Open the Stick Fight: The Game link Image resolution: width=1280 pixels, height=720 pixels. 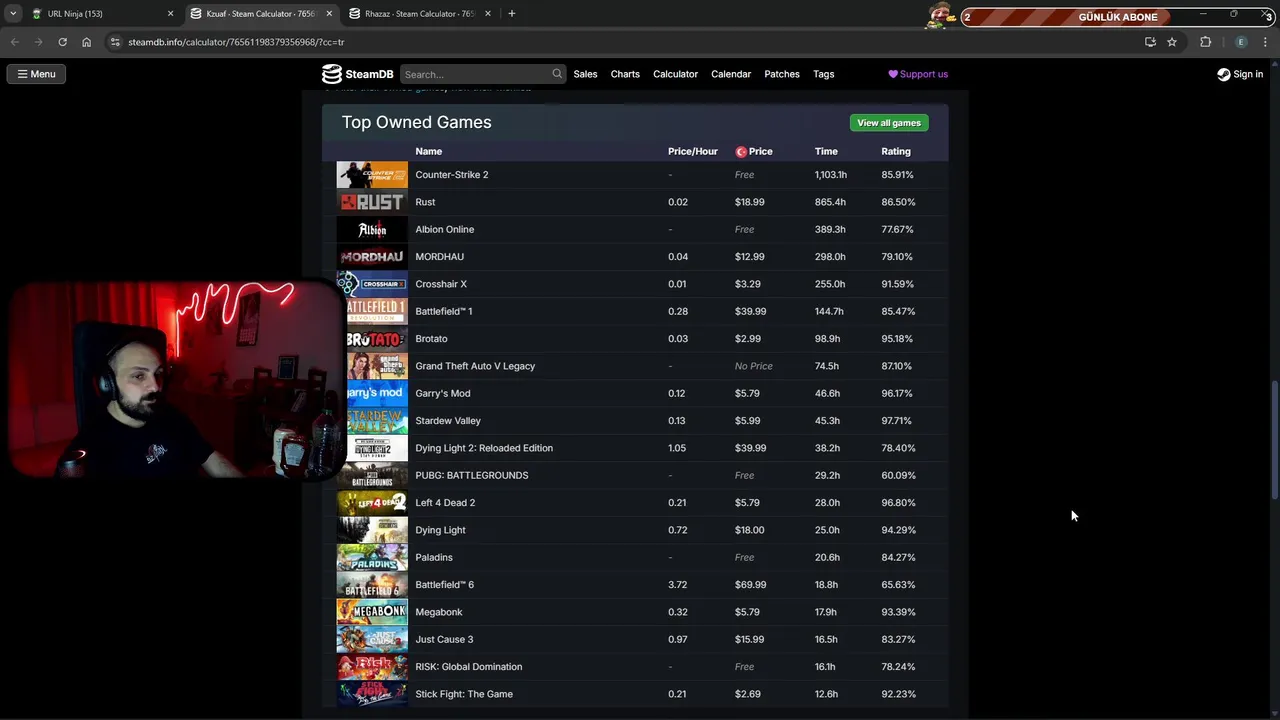tap(464, 694)
